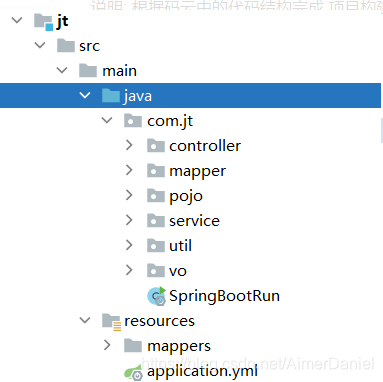Image resolution: width=383 pixels, height=382 pixels.
Task: Select the src label
Action: 89,46
